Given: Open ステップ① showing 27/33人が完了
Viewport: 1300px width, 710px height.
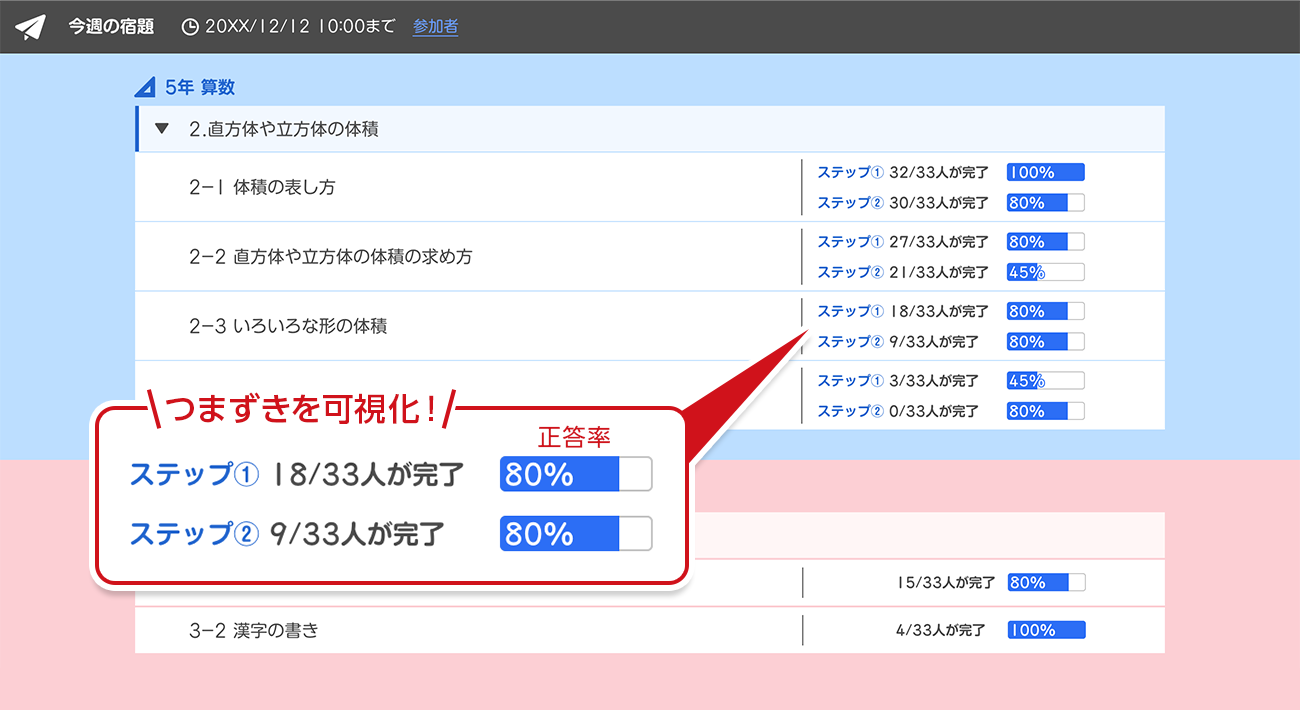Looking at the screenshot, I should 850,241.
